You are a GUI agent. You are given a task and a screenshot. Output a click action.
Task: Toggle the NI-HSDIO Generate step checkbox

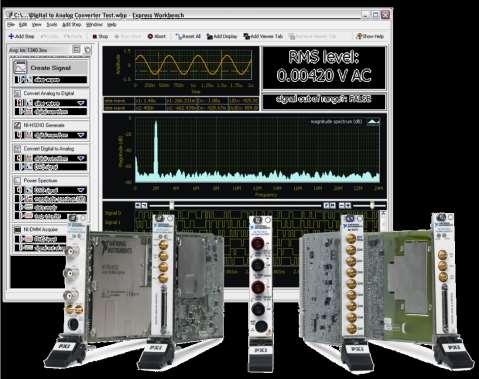17,125
